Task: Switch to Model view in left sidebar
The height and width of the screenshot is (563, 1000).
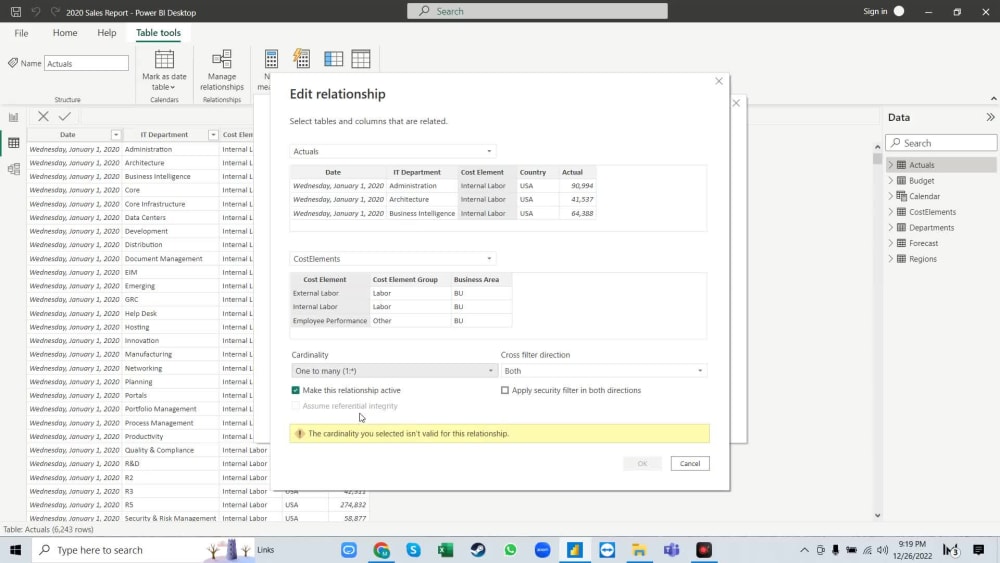Action: pyautogui.click(x=13, y=169)
